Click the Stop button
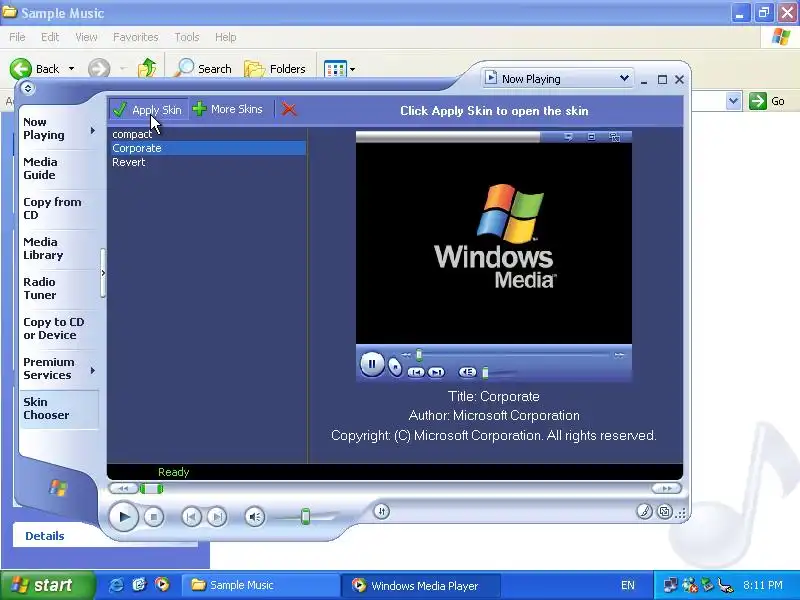 [x=154, y=517]
